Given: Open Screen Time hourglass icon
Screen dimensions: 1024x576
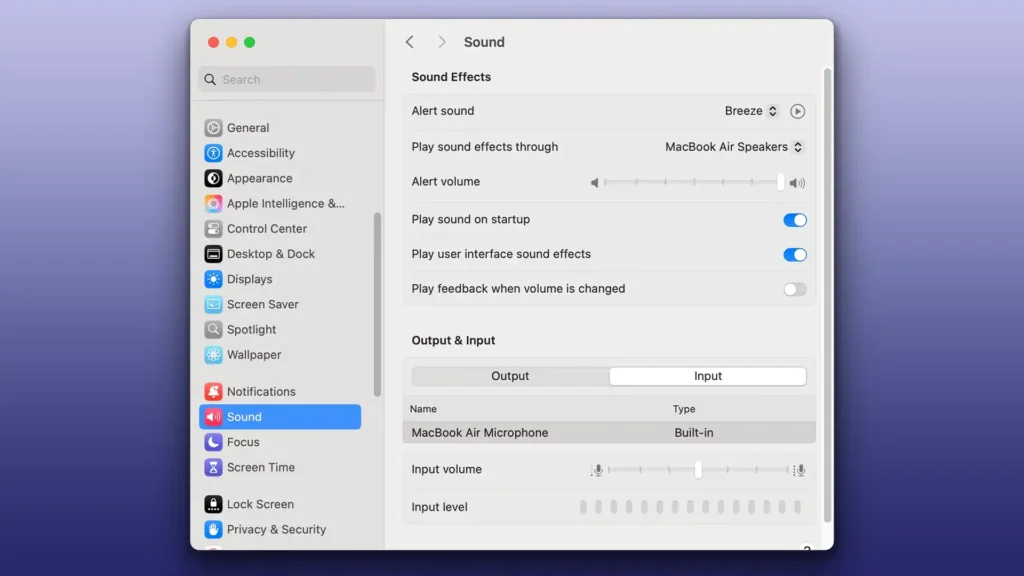Looking at the screenshot, I should point(213,467).
